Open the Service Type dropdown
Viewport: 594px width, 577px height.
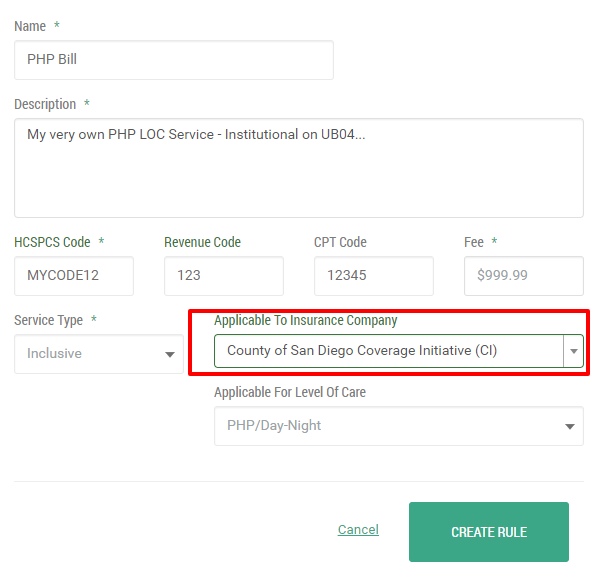(x=99, y=354)
